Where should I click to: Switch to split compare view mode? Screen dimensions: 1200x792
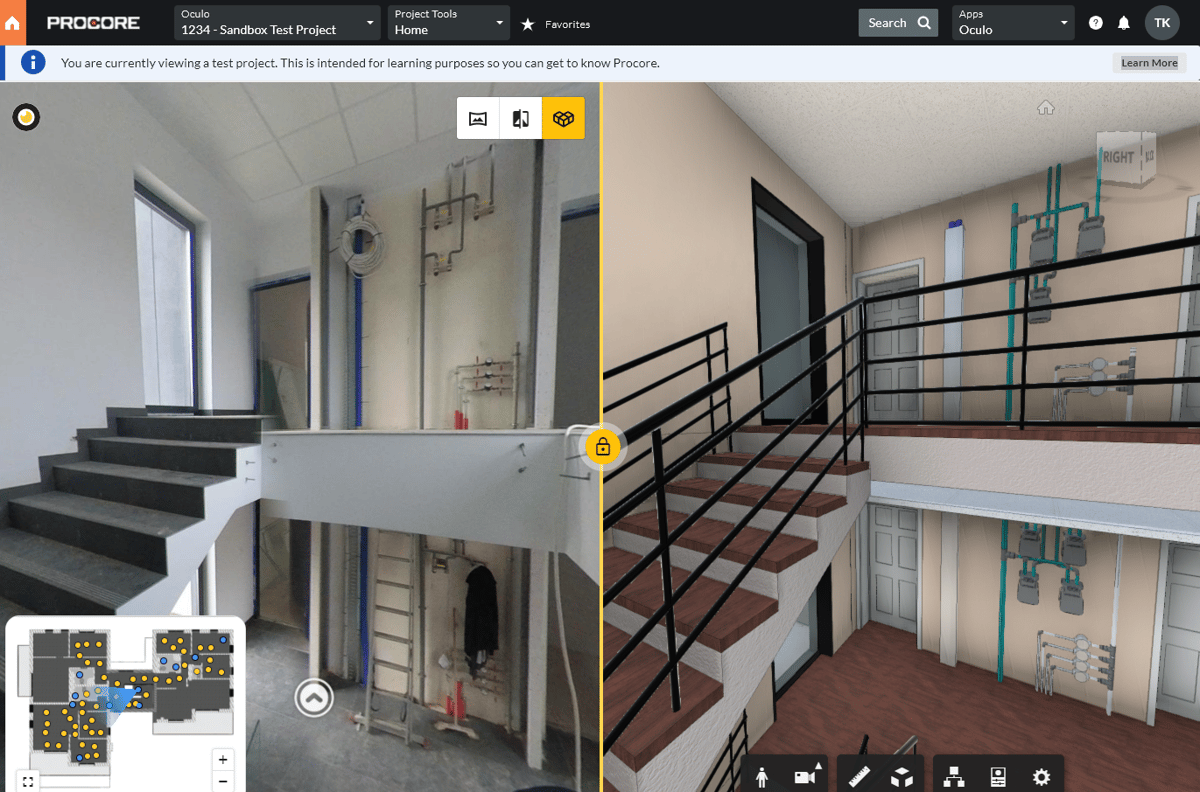click(520, 118)
